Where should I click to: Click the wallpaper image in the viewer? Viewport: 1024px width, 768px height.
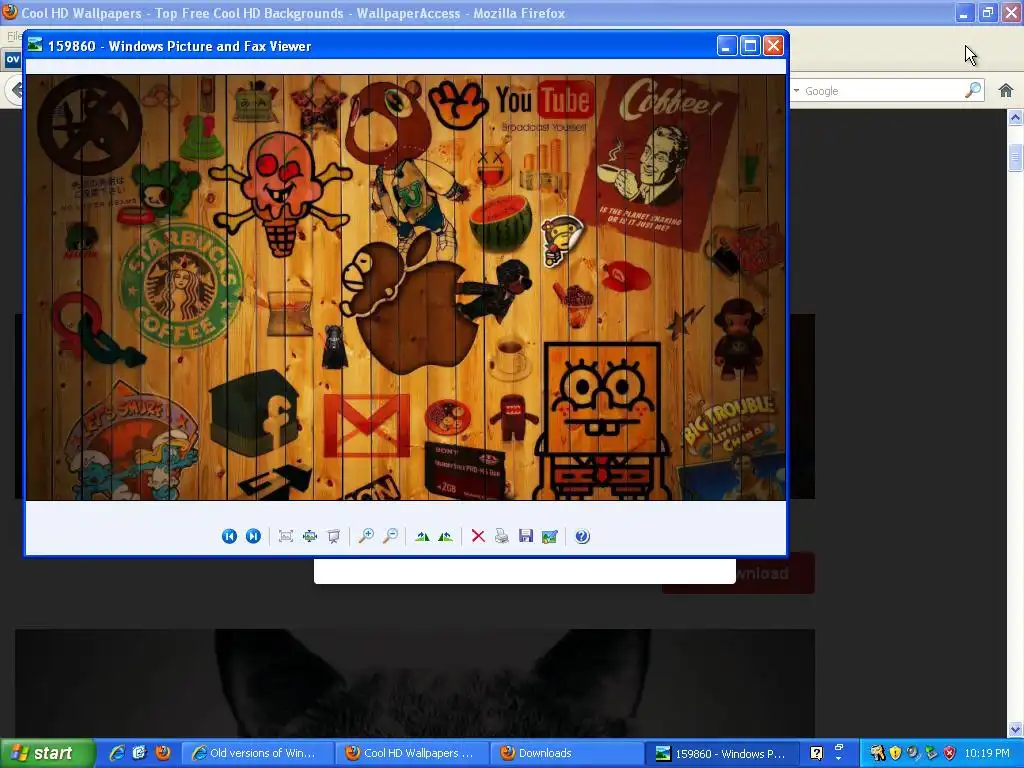point(406,287)
